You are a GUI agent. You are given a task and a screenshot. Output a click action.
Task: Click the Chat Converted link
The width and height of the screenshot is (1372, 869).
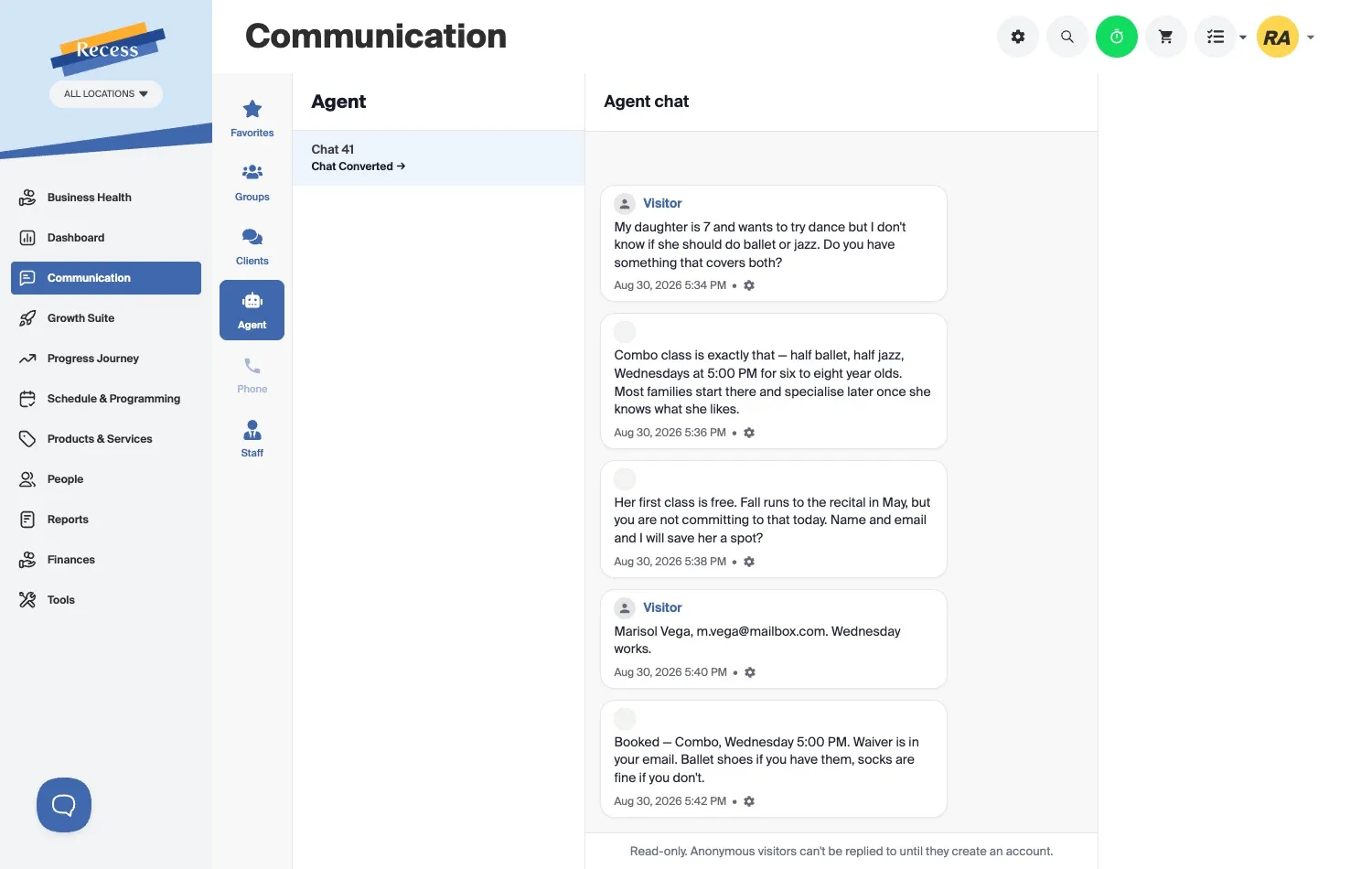tap(358, 166)
